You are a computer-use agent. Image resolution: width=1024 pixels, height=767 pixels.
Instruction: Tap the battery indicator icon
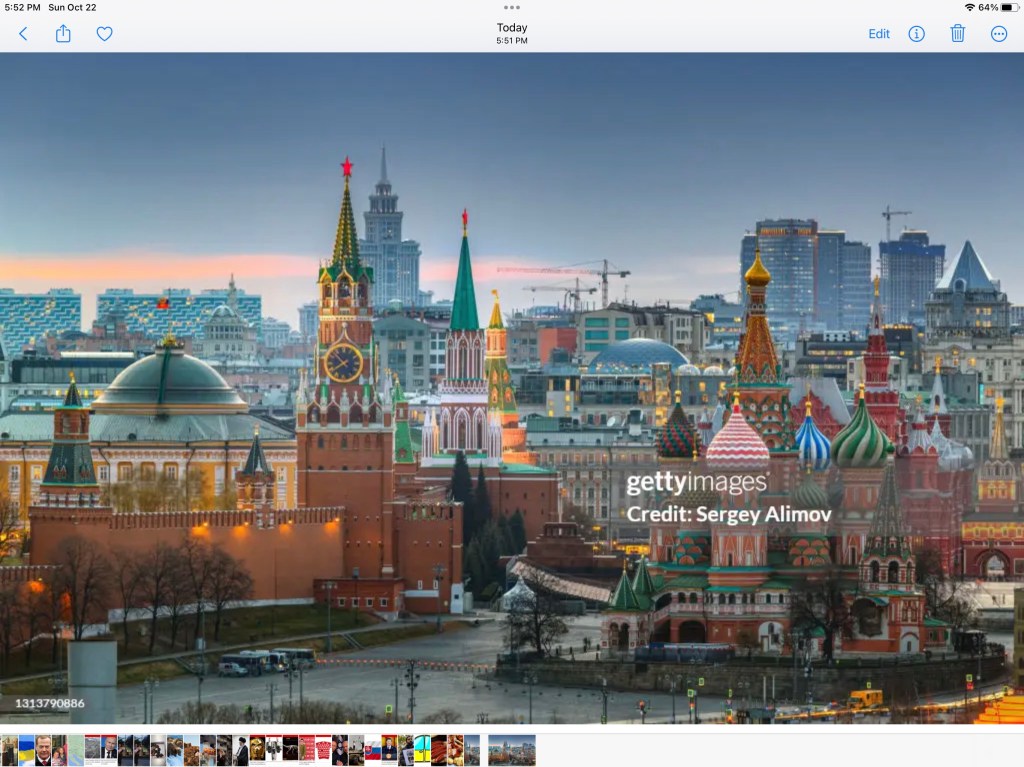1009,7
